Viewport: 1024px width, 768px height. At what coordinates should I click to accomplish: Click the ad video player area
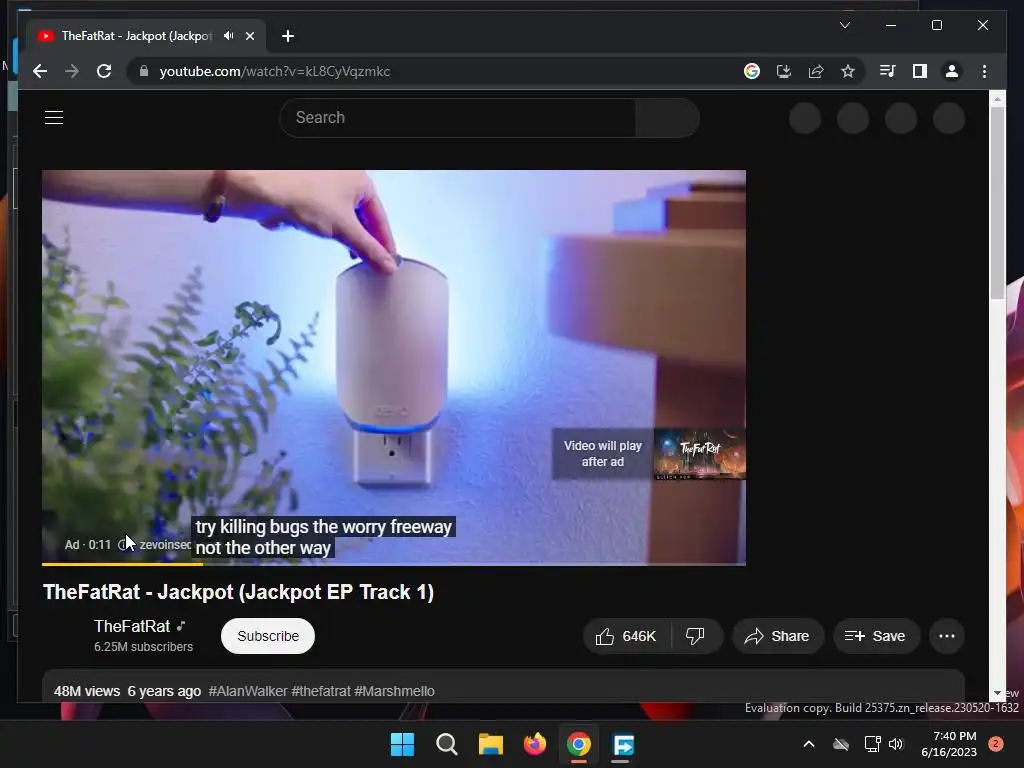tap(394, 366)
